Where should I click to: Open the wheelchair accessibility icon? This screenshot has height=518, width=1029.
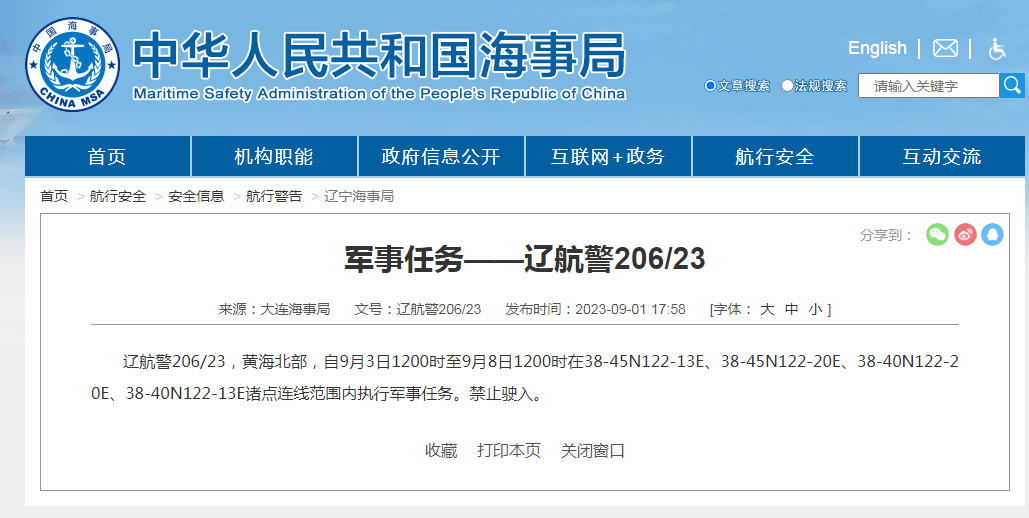(998, 49)
